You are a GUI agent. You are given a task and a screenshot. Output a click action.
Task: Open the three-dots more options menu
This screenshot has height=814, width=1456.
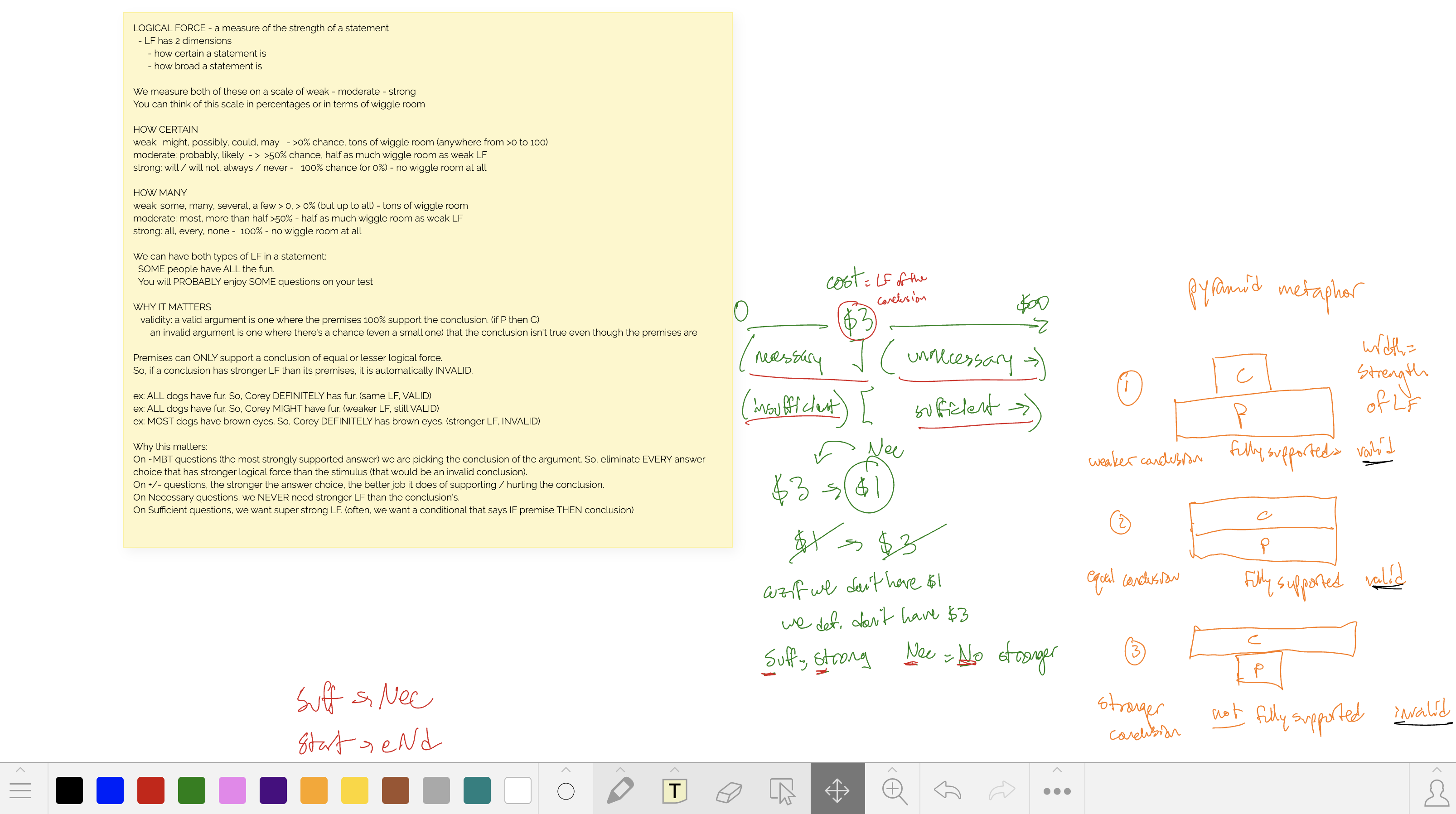(x=1056, y=791)
